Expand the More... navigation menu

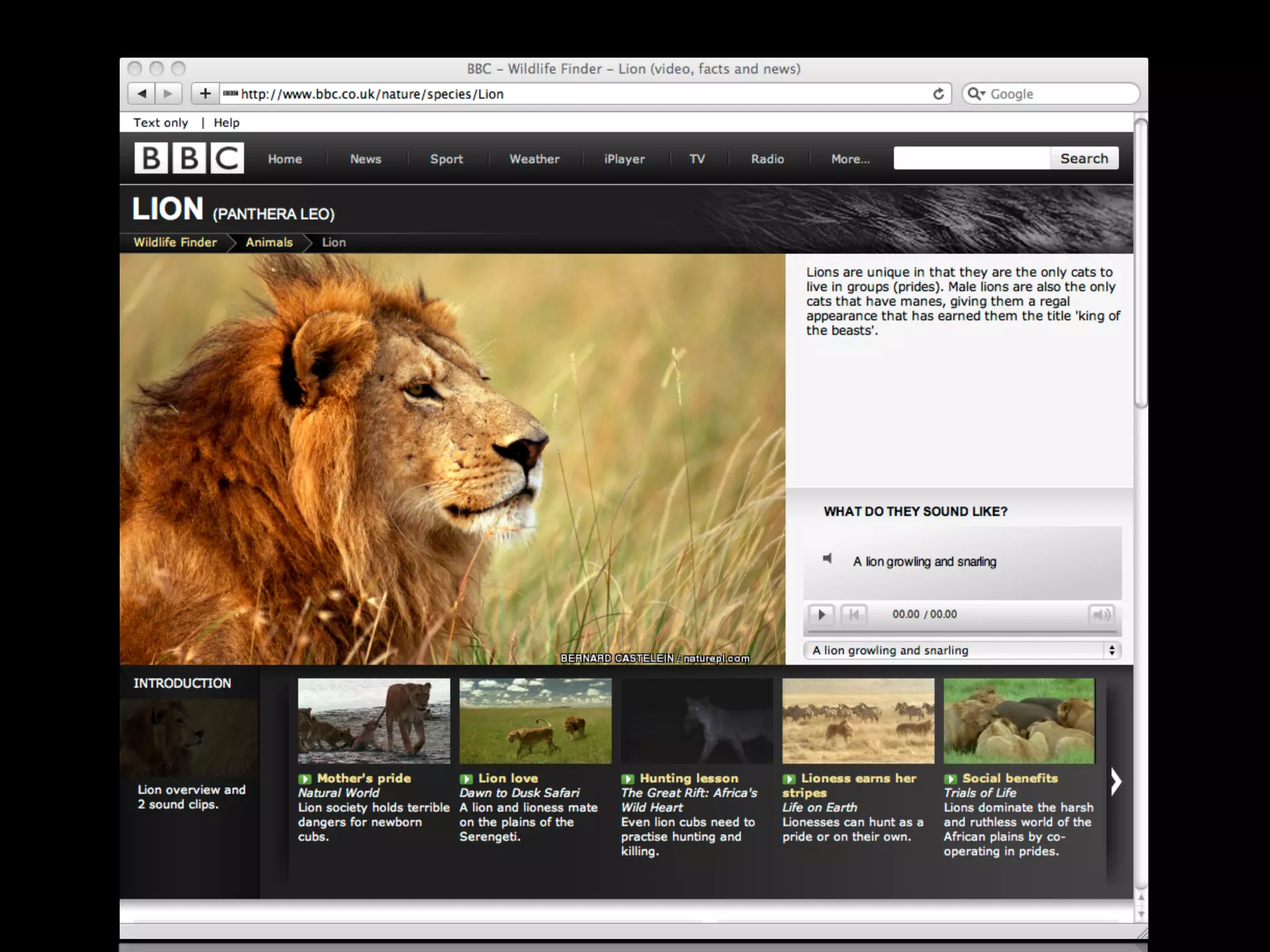[x=850, y=159]
